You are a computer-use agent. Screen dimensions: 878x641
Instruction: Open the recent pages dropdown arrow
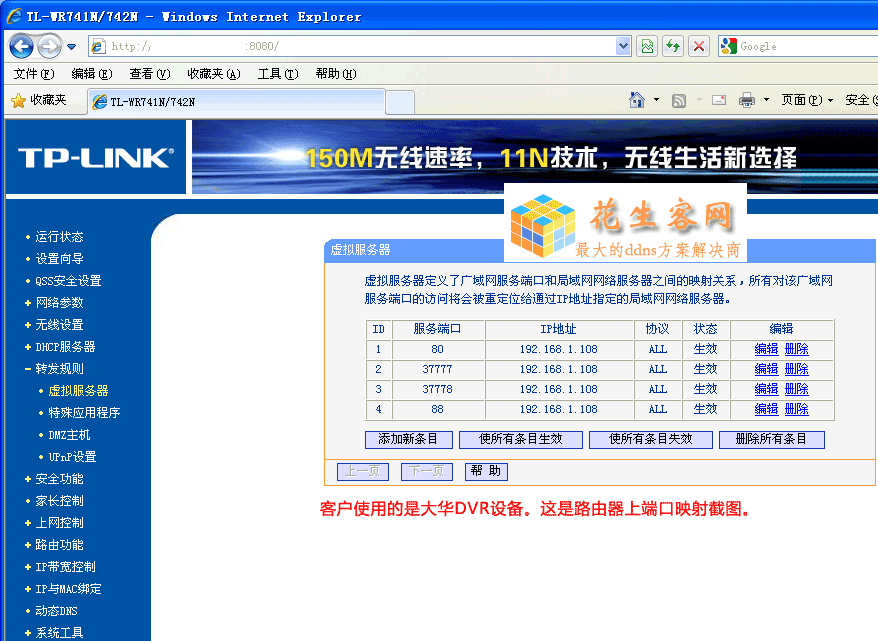[72, 46]
